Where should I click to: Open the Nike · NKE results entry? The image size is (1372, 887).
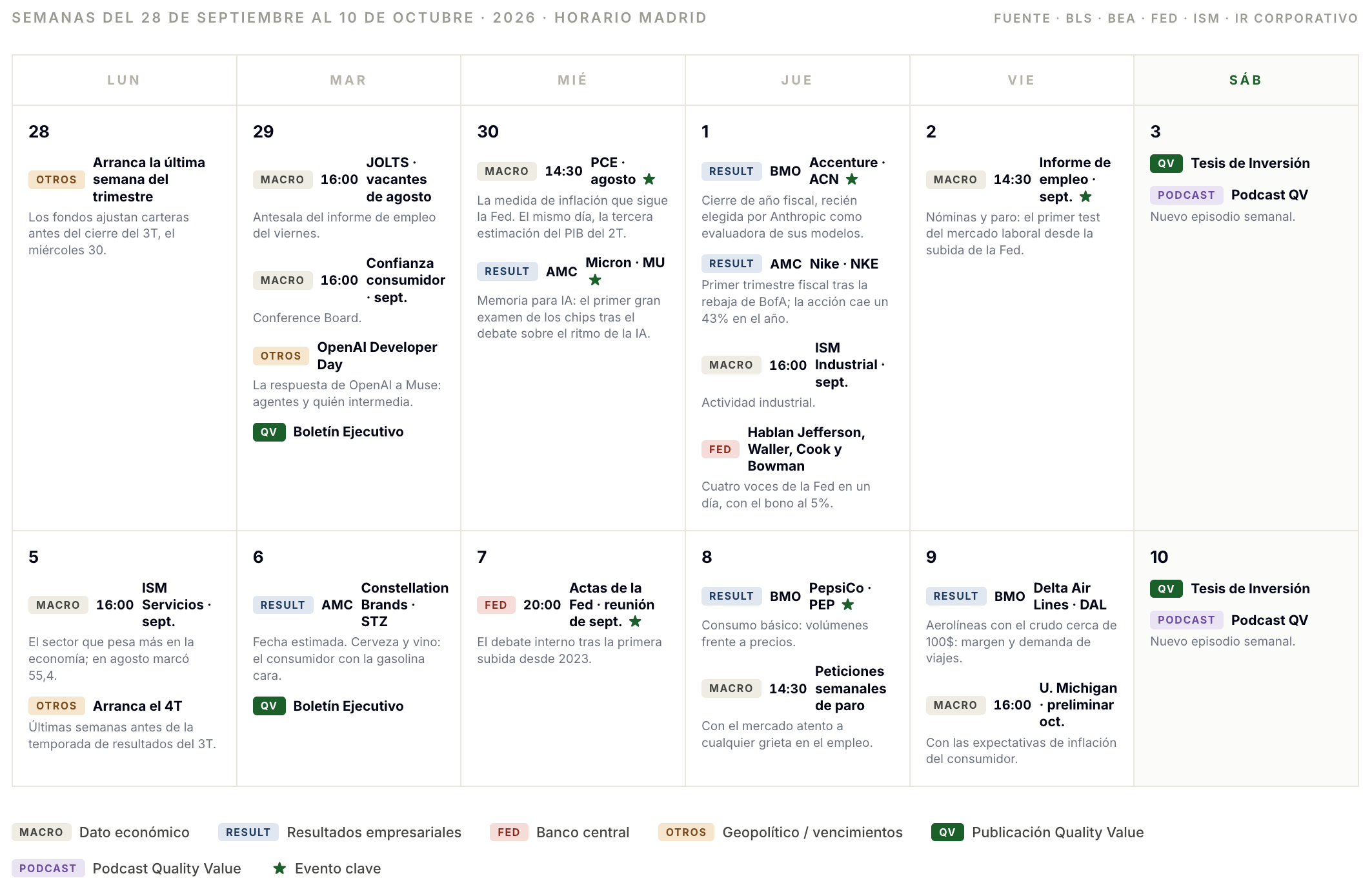(x=844, y=263)
